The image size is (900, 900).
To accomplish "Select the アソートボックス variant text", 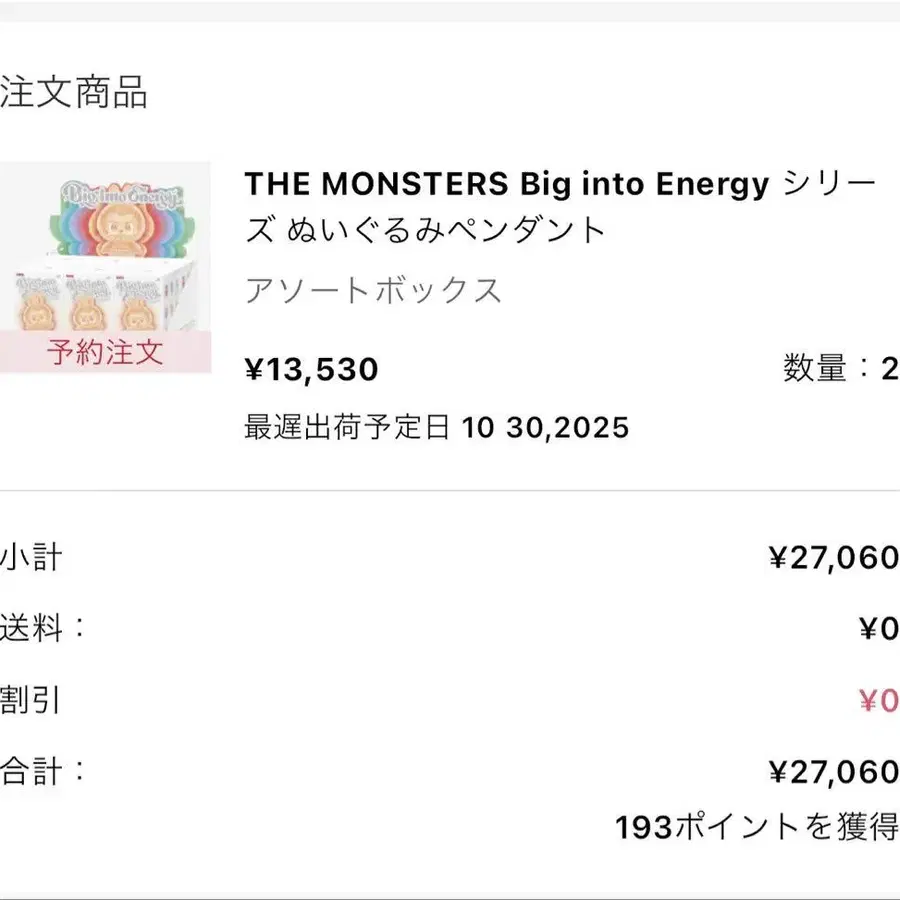I will 373,291.
